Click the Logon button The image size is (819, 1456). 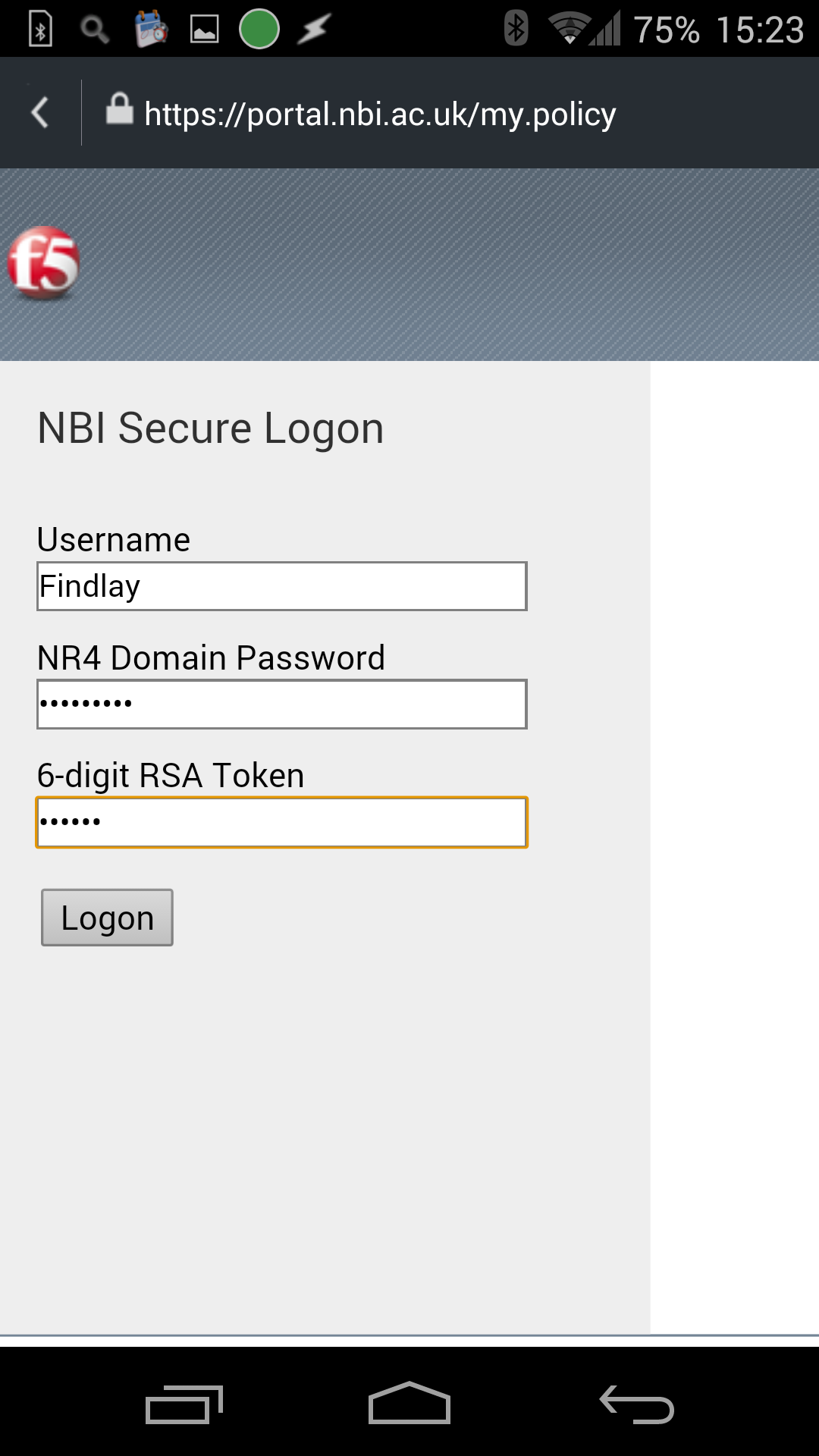click(107, 918)
